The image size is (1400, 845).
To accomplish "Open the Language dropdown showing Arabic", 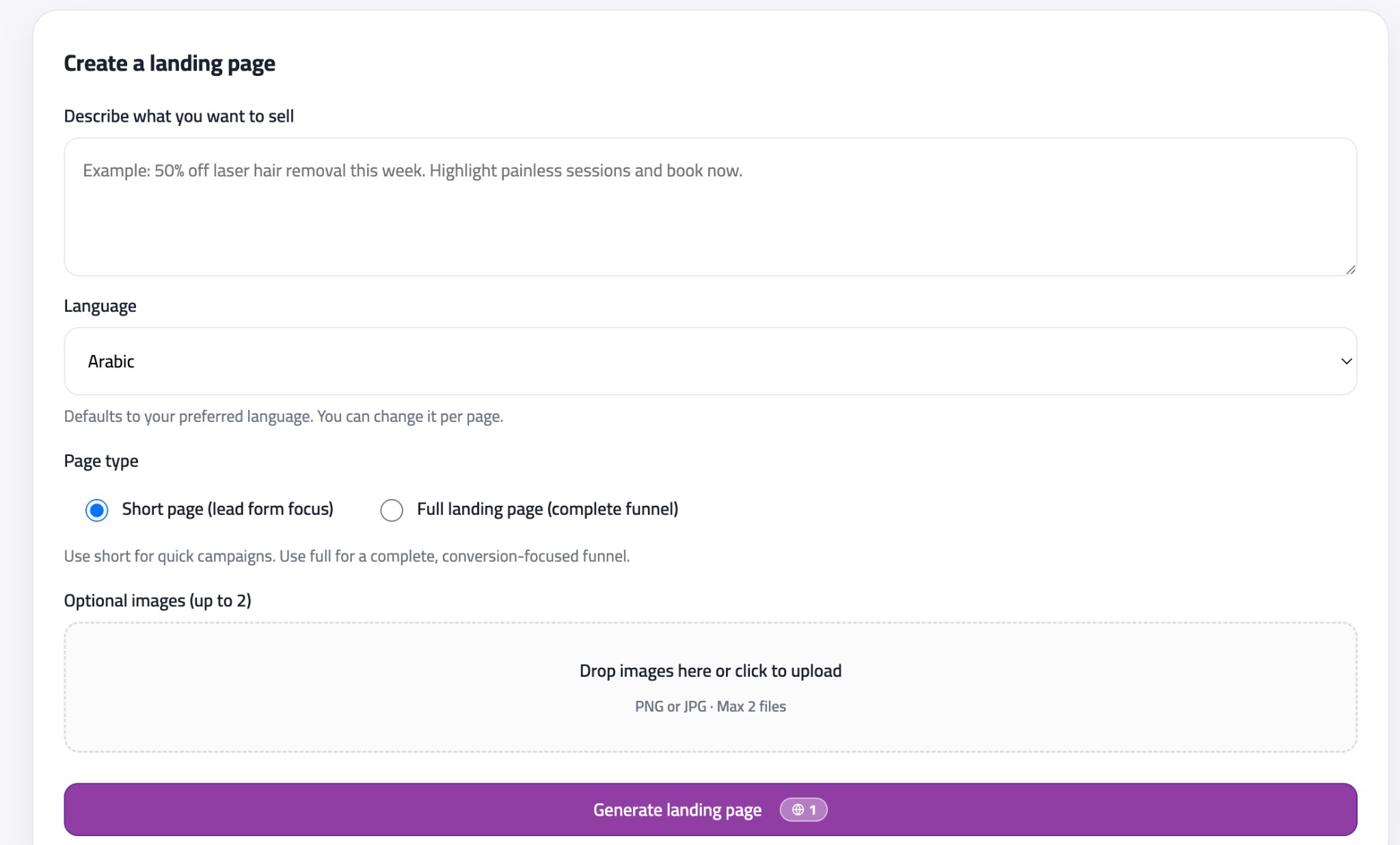I will tap(711, 361).
